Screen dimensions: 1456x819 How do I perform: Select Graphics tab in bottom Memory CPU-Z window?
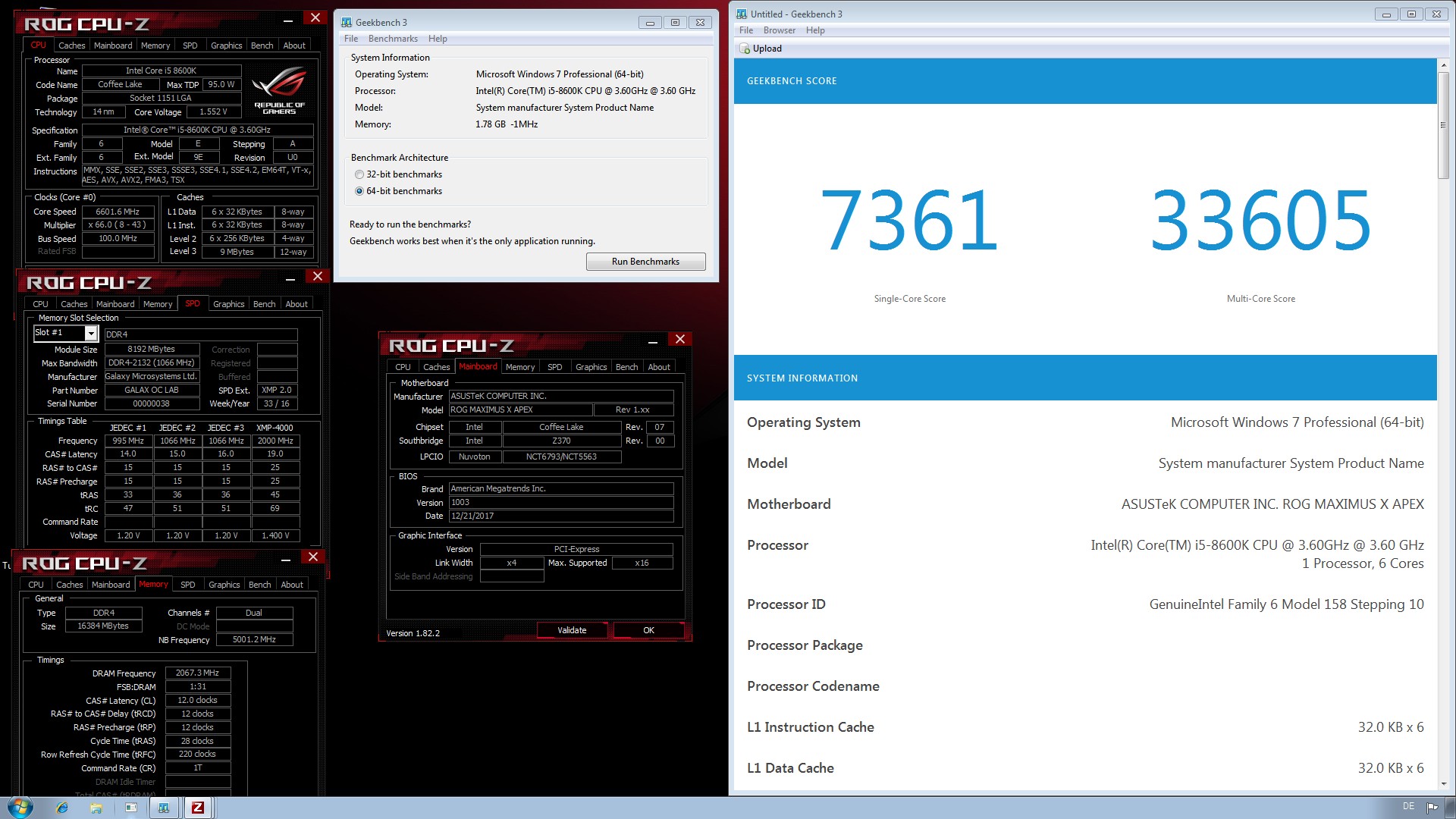pos(224,585)
